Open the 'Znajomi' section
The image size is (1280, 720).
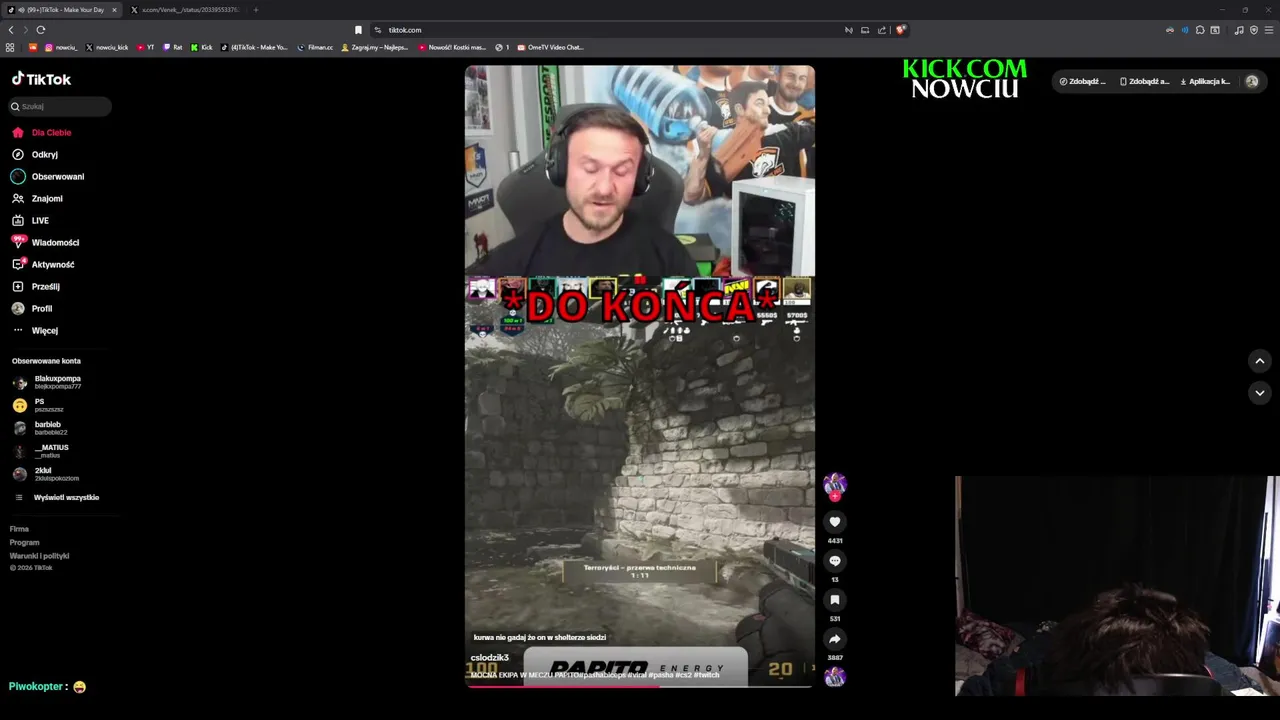(x=37, y=198)
